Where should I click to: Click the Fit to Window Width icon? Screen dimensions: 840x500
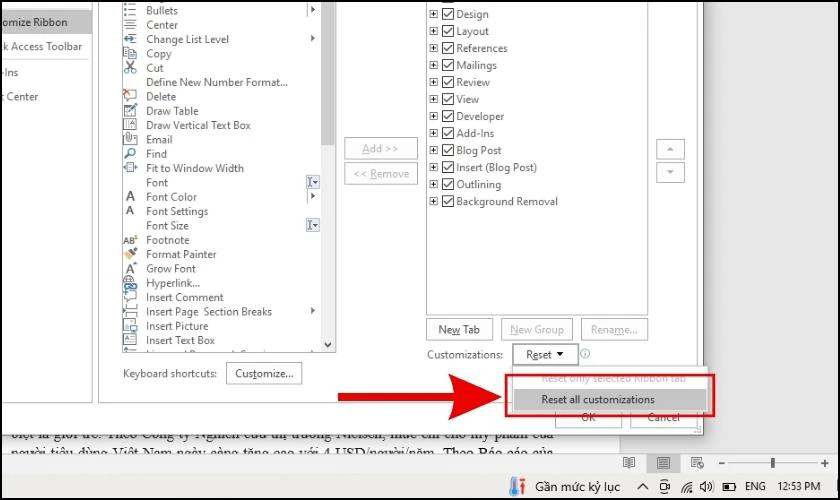[130, 168]
